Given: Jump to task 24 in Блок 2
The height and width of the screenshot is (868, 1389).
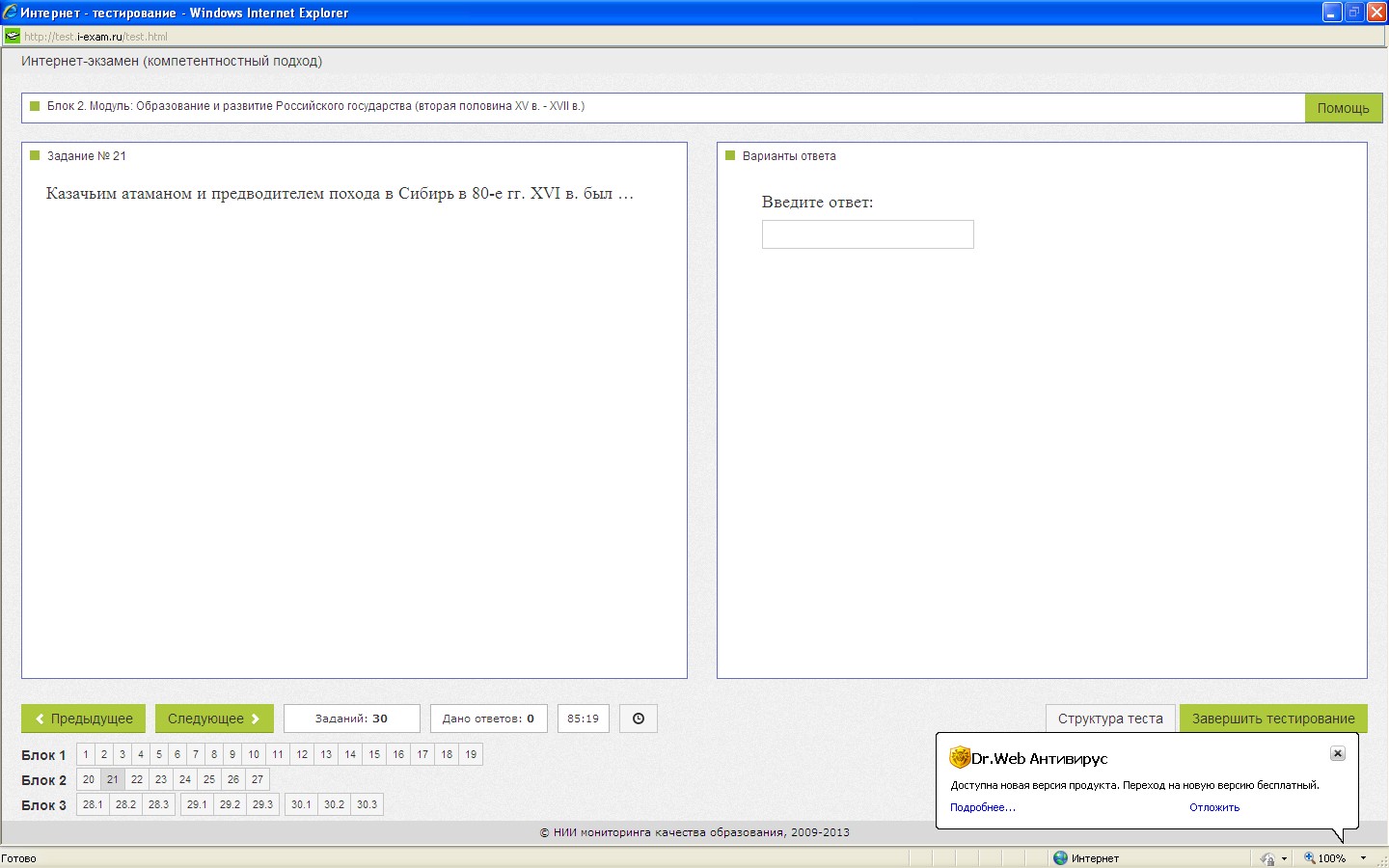Looking at the screenshot, I should click(x=185, y=779).
